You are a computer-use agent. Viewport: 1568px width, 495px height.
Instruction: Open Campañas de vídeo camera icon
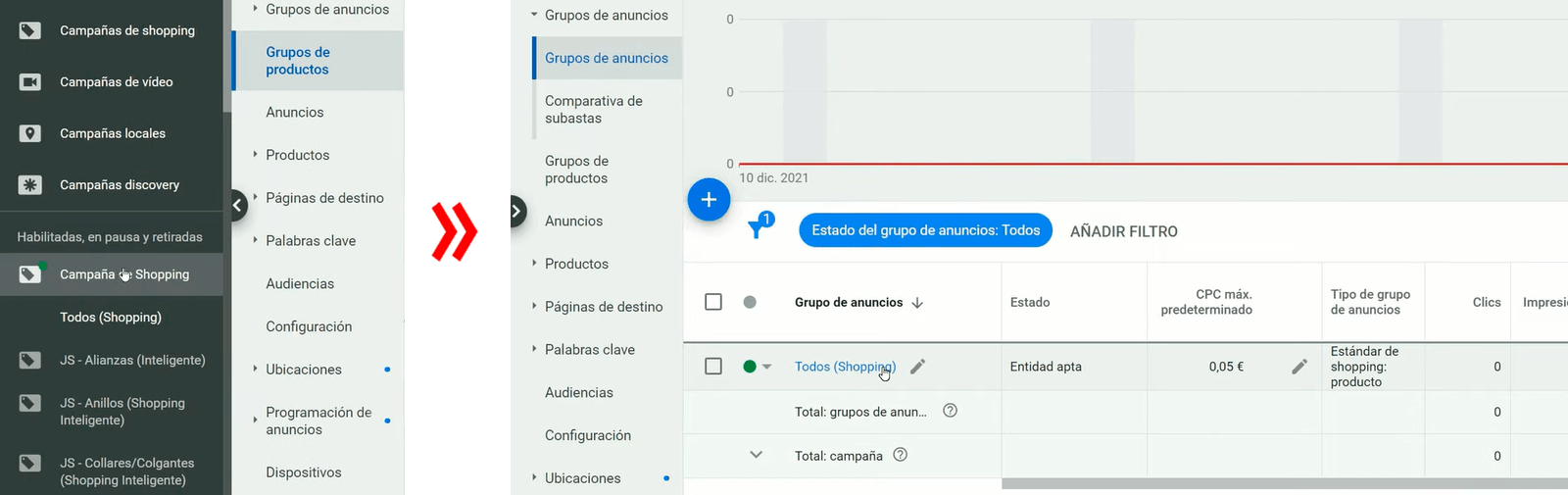[30, 82]
